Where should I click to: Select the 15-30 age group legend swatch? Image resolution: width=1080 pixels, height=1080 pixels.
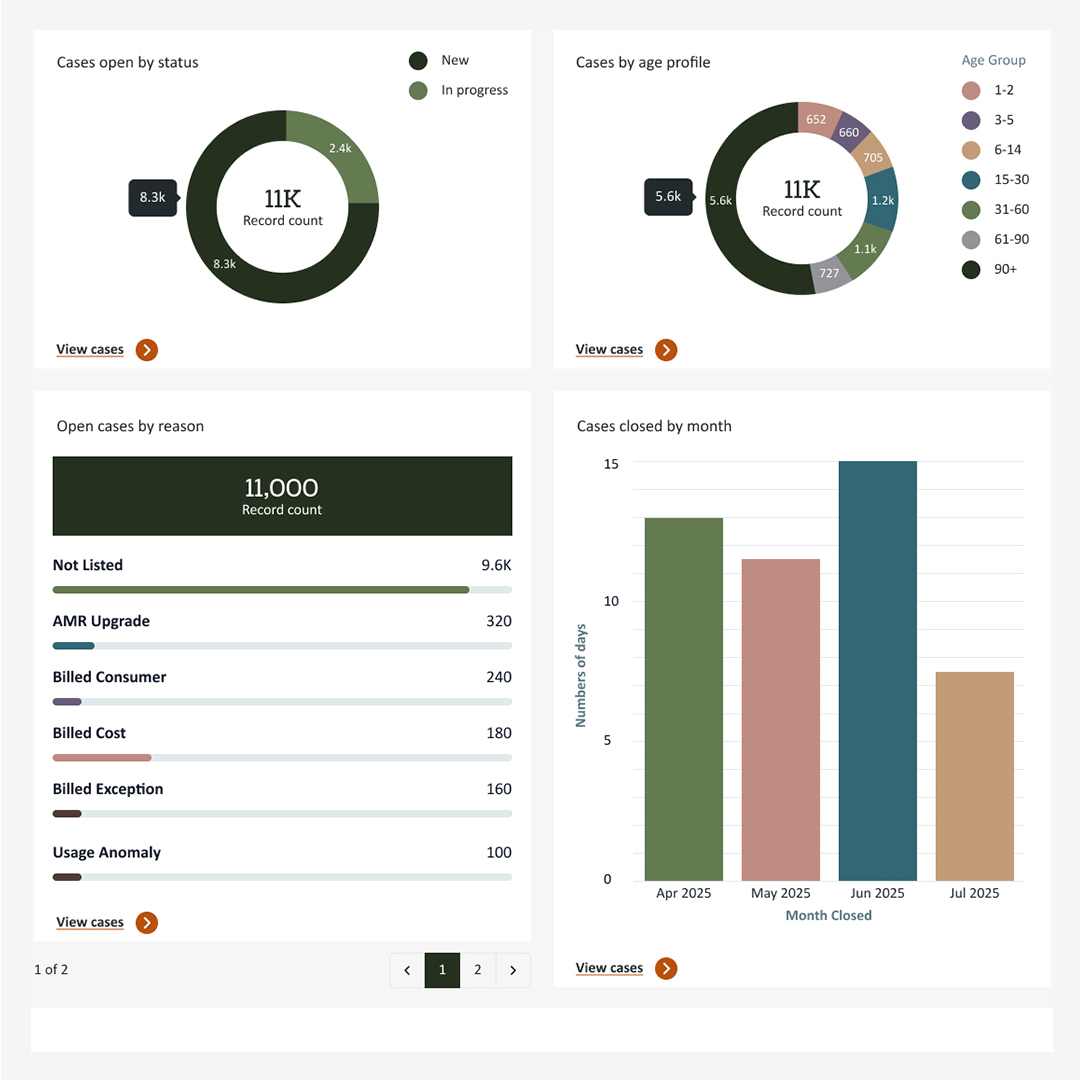[971, 180]
